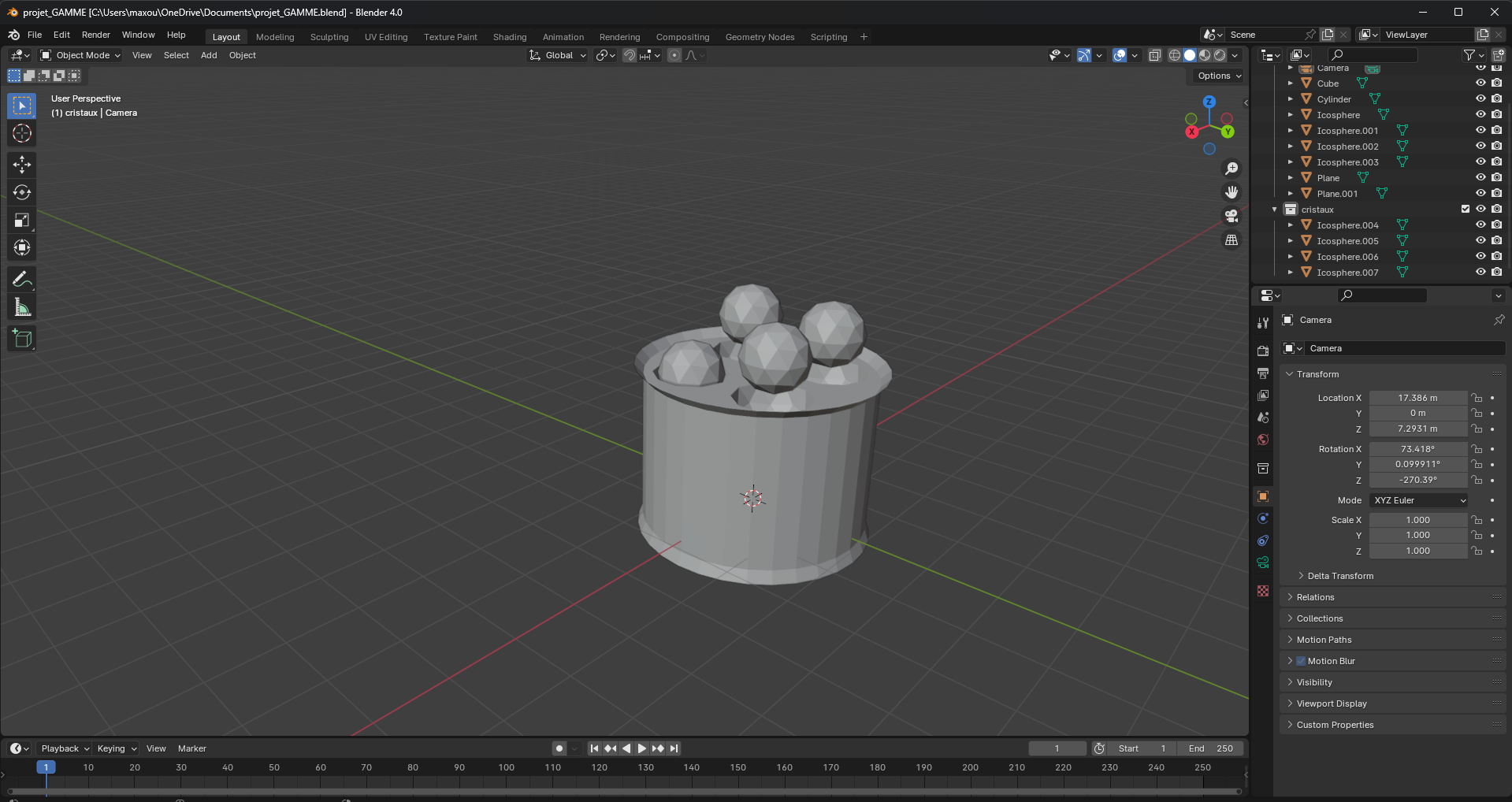Open the Render menu

[x=95, y=35]
